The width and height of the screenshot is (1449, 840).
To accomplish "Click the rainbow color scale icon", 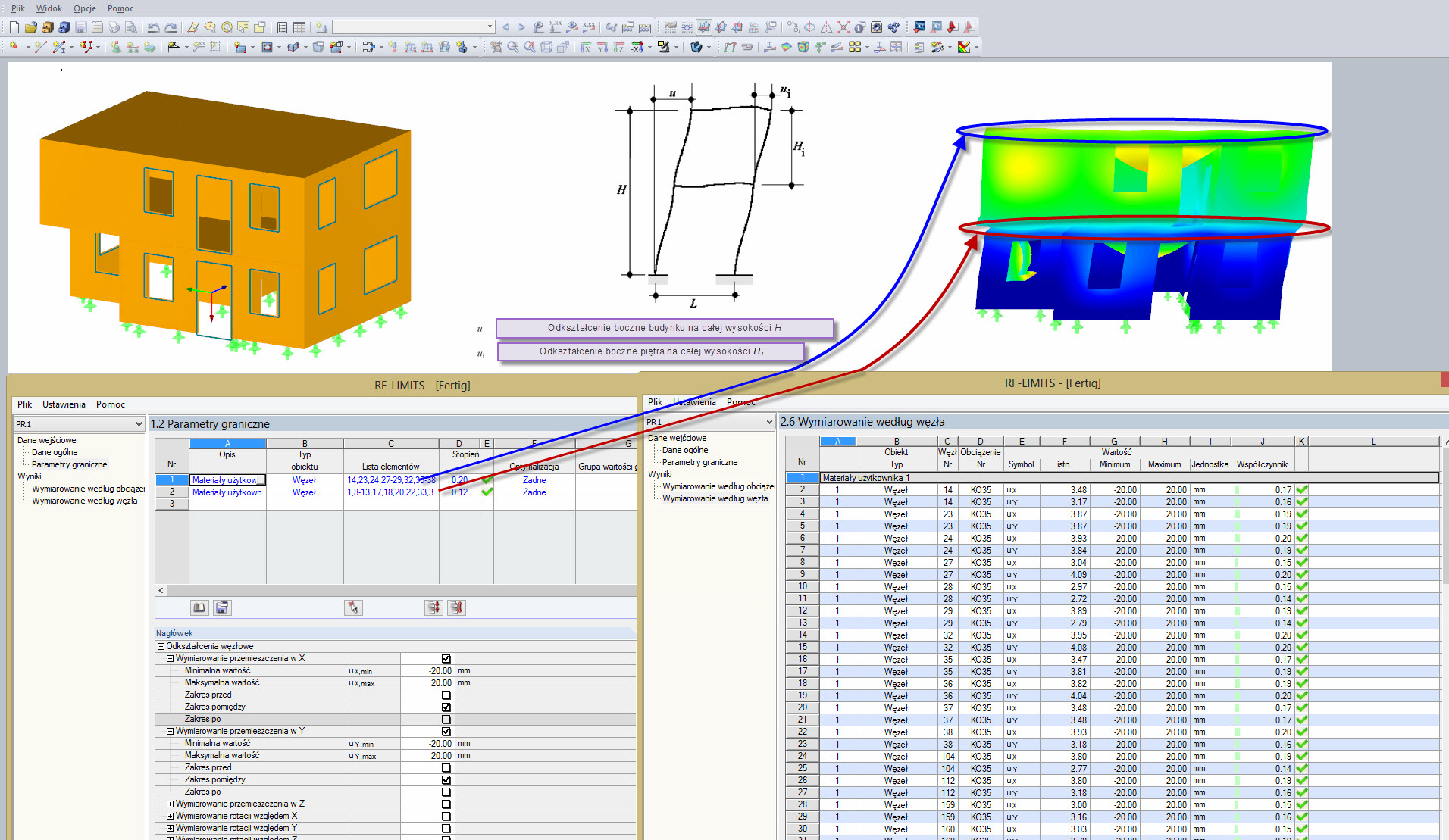I will tap(965, 47).
